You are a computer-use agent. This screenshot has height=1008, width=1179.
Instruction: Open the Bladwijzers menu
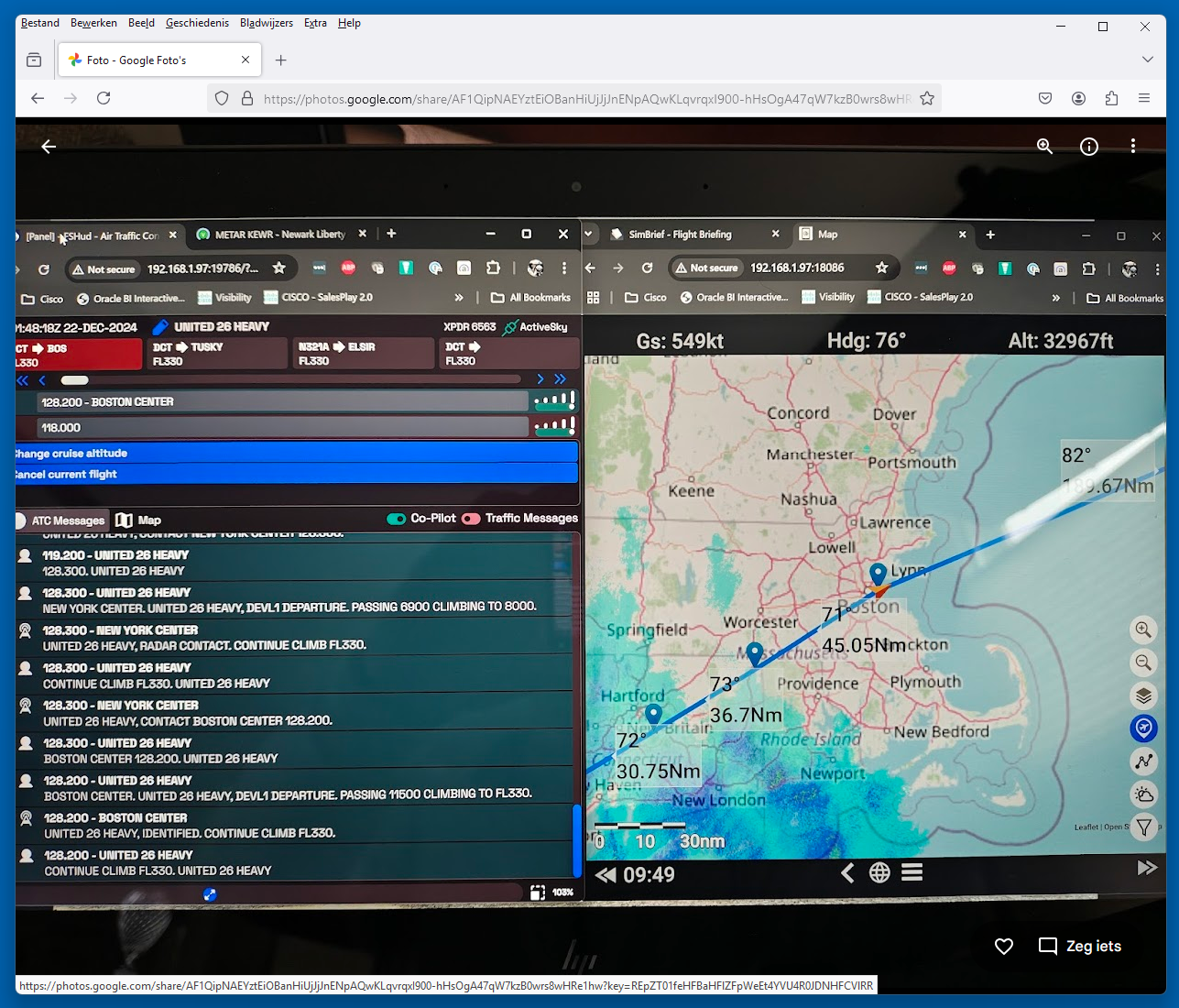pyautogui.click(x=267, y=23)
